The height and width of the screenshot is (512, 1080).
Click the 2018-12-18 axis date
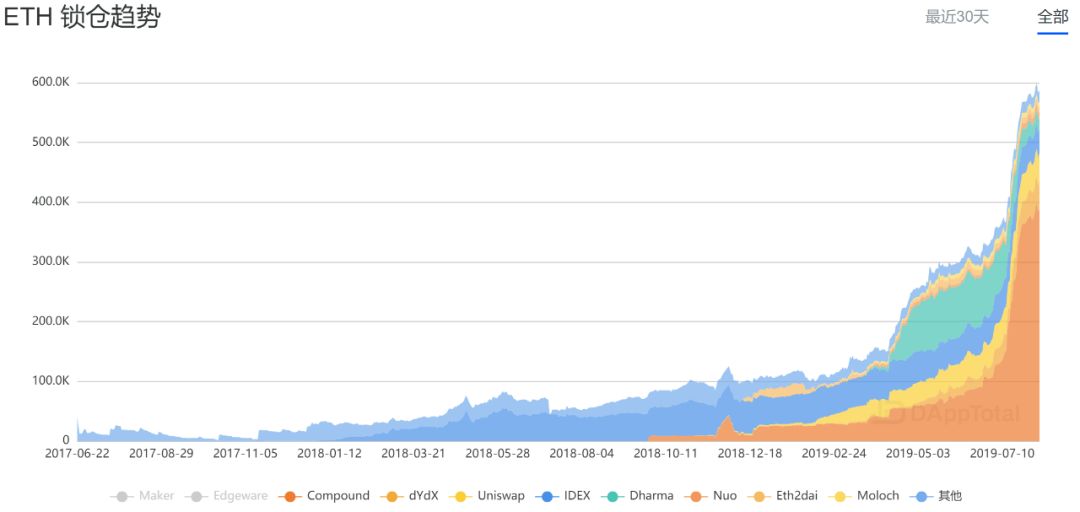pos(749,453)
